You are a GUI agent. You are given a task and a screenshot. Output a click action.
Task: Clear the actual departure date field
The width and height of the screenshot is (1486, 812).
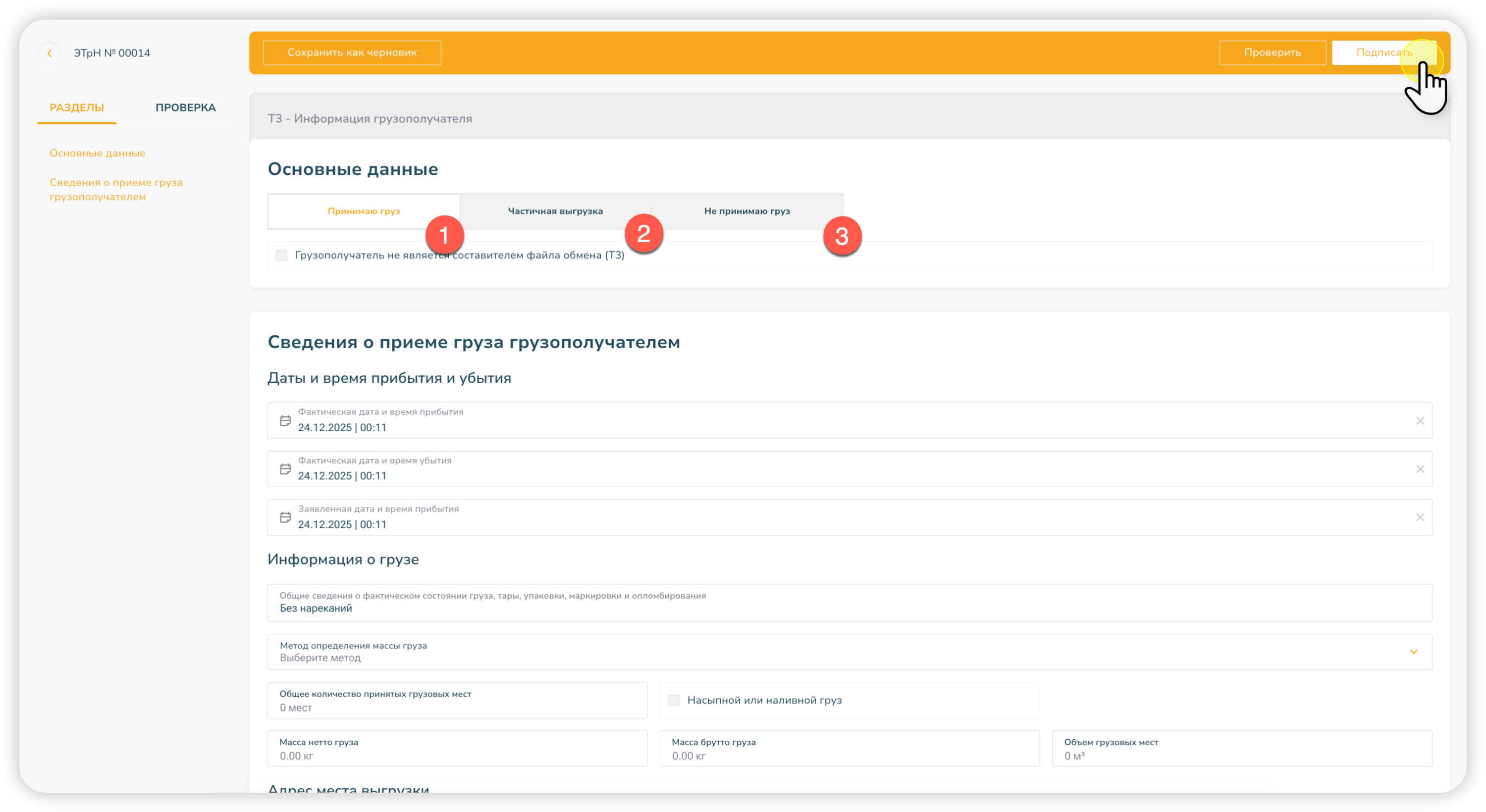coord(1420,469)
